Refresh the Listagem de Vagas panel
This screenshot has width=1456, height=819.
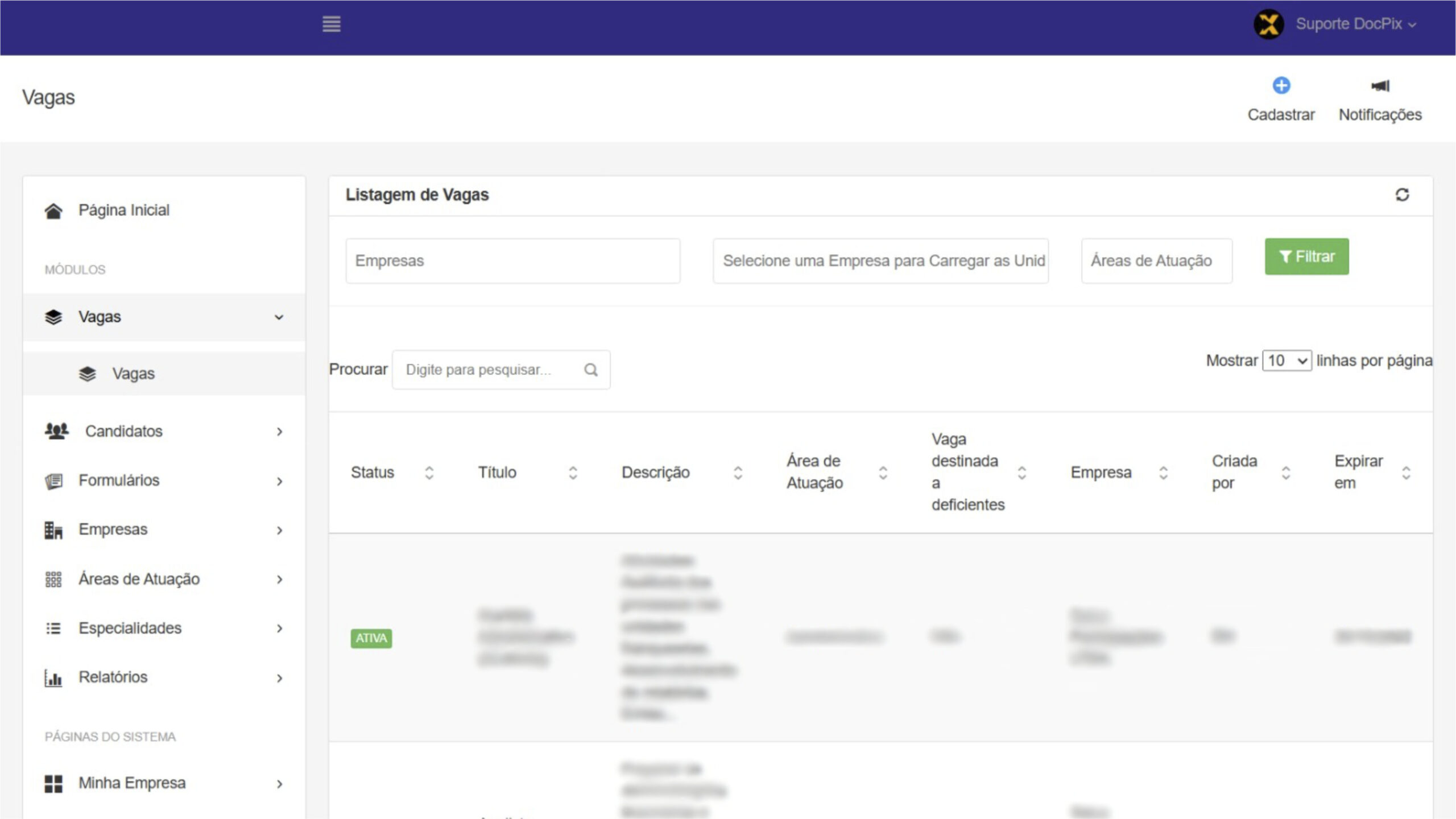[x=1402, y=195]
